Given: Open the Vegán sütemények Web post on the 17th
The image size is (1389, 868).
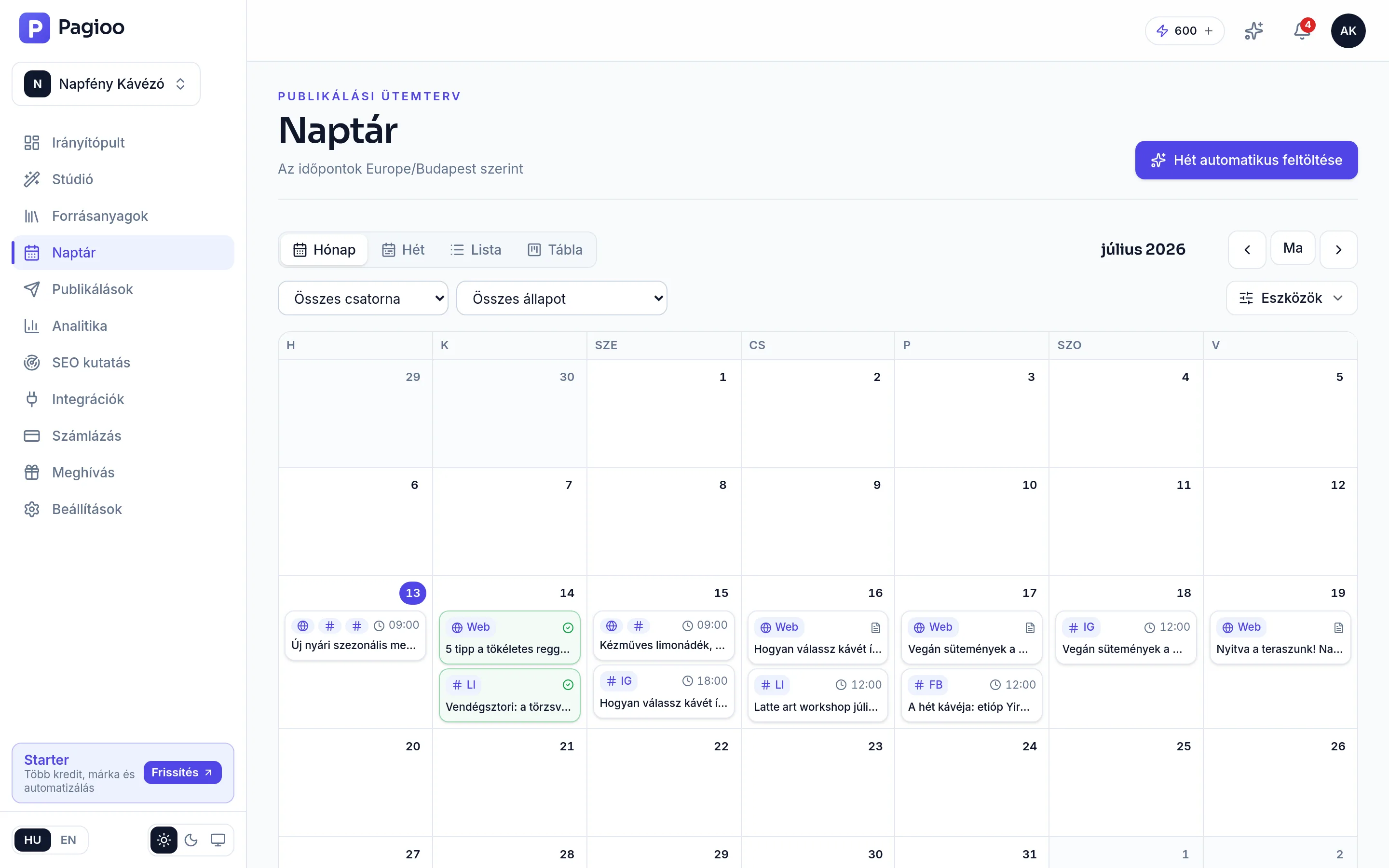Looking at the screenshot, I should click(x=972, y=637).
